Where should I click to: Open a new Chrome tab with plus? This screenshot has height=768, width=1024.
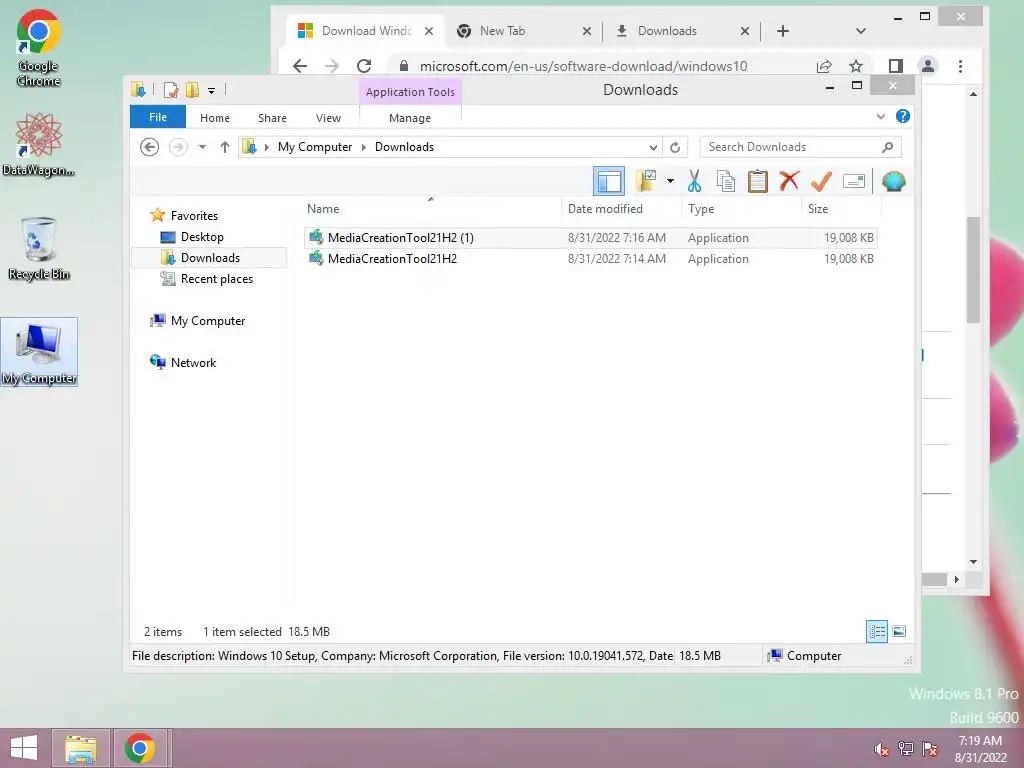pyautogui.click(x=783, y=31)
